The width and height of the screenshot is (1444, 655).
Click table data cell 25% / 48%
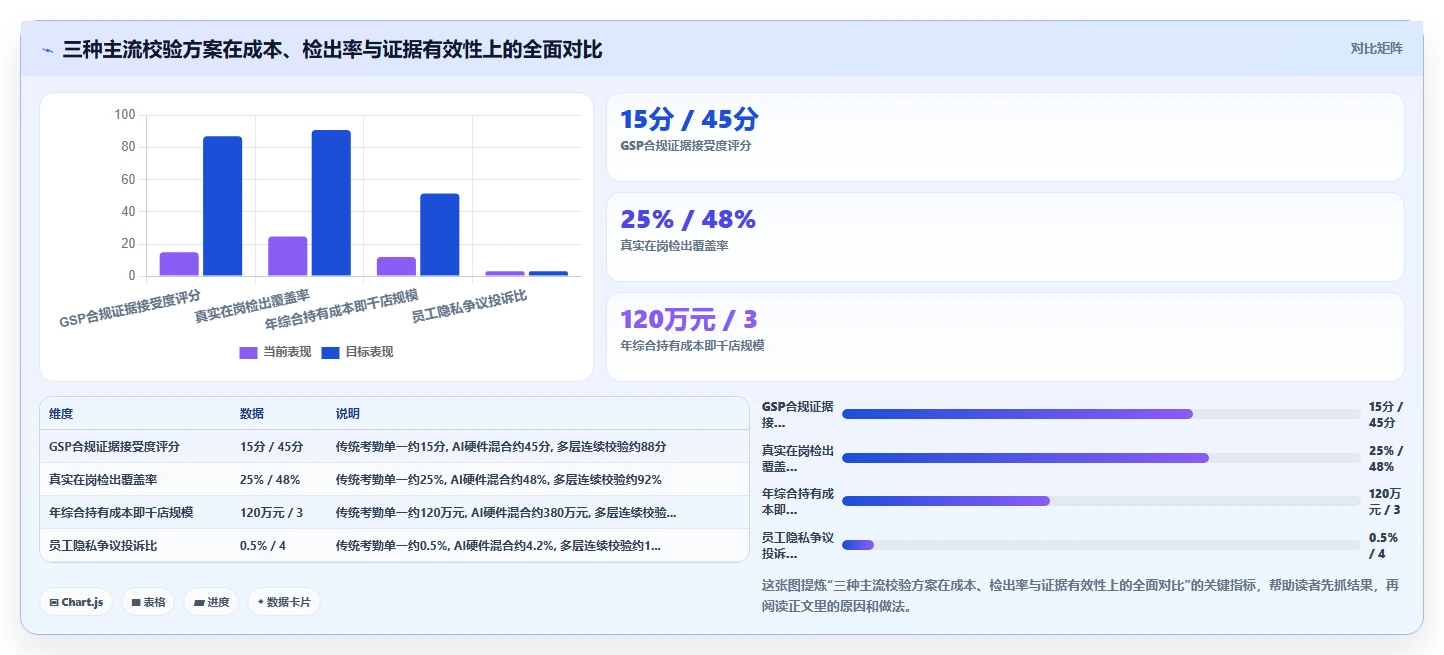[270, 480]
